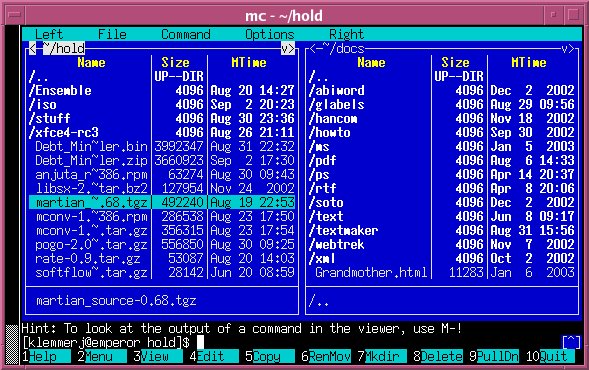Select the /abiword directory
Screen dimensions: 589x370
[442, 91]
